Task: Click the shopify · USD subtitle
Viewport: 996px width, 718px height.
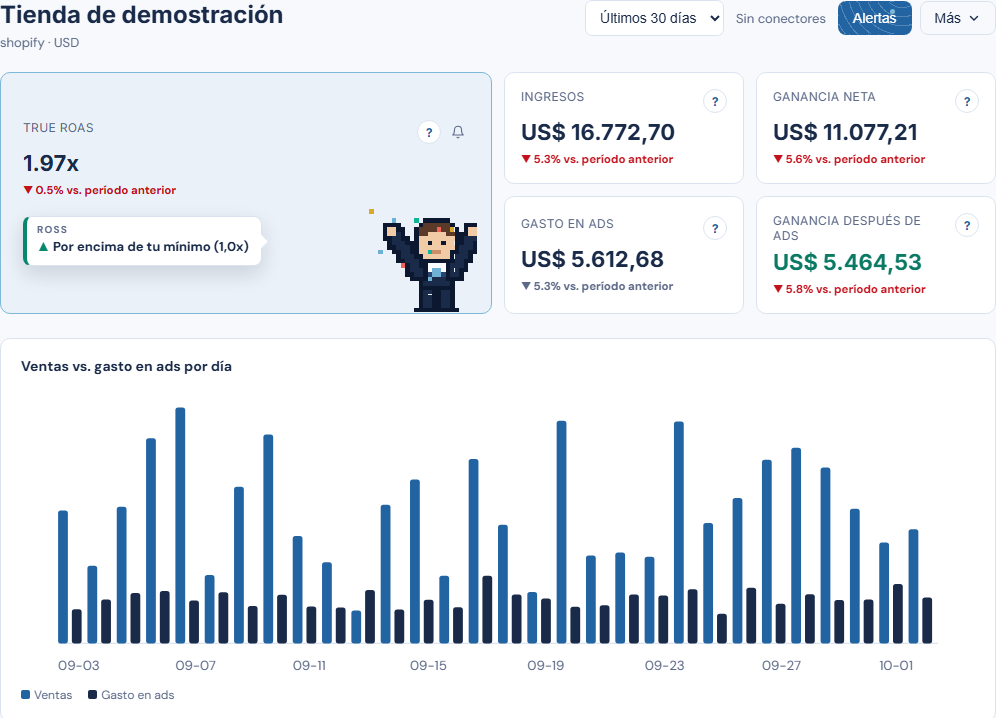Action: (x=39, y=43)
